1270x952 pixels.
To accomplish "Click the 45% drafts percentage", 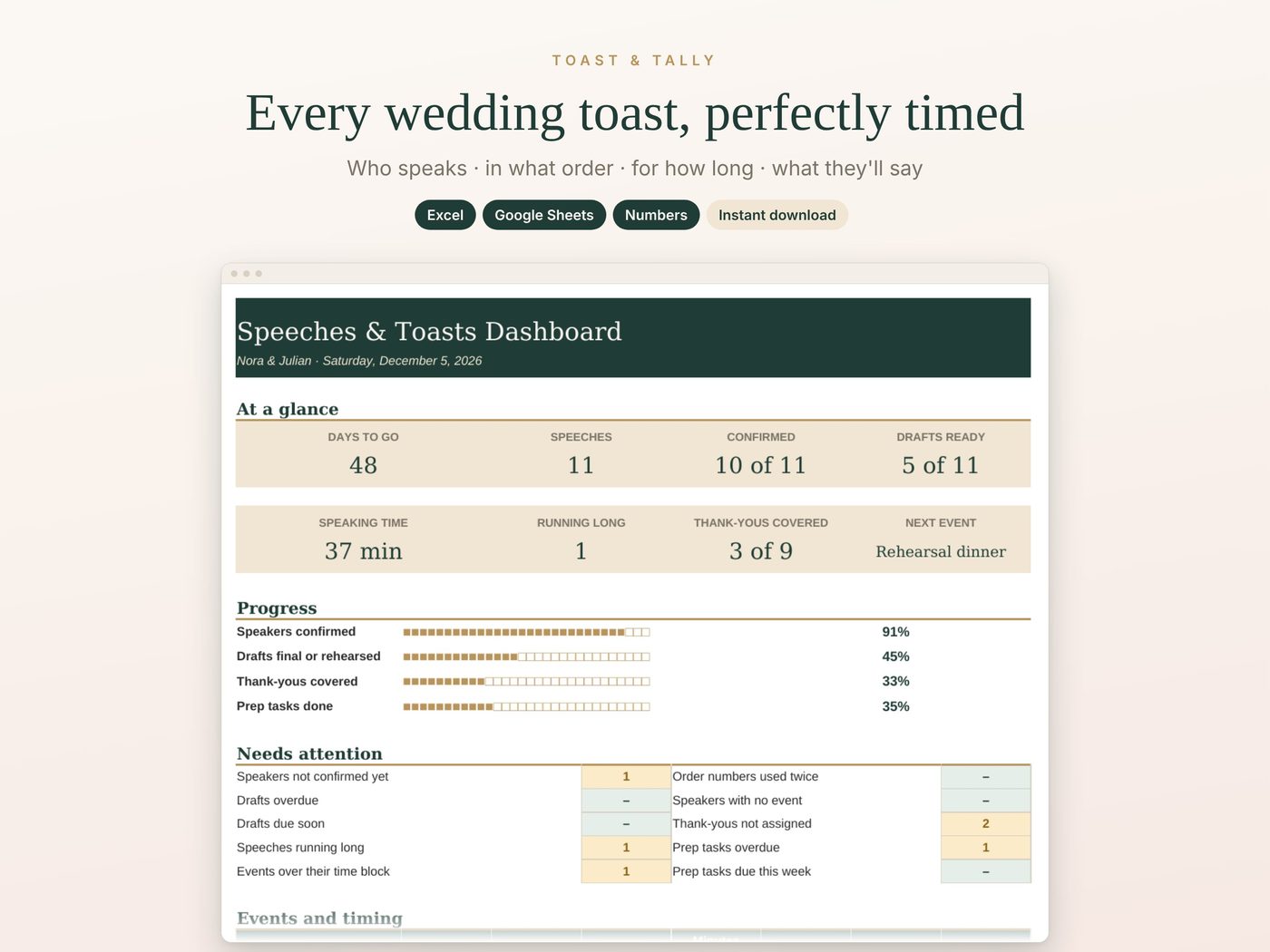I will (x=896, y=656).
